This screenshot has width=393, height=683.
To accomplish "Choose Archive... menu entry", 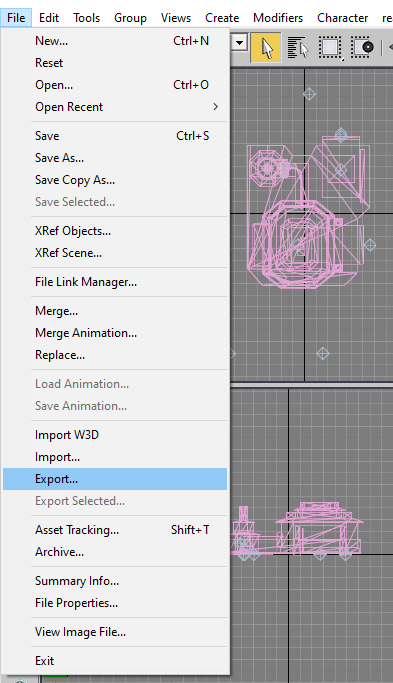I will coord(115,552).
